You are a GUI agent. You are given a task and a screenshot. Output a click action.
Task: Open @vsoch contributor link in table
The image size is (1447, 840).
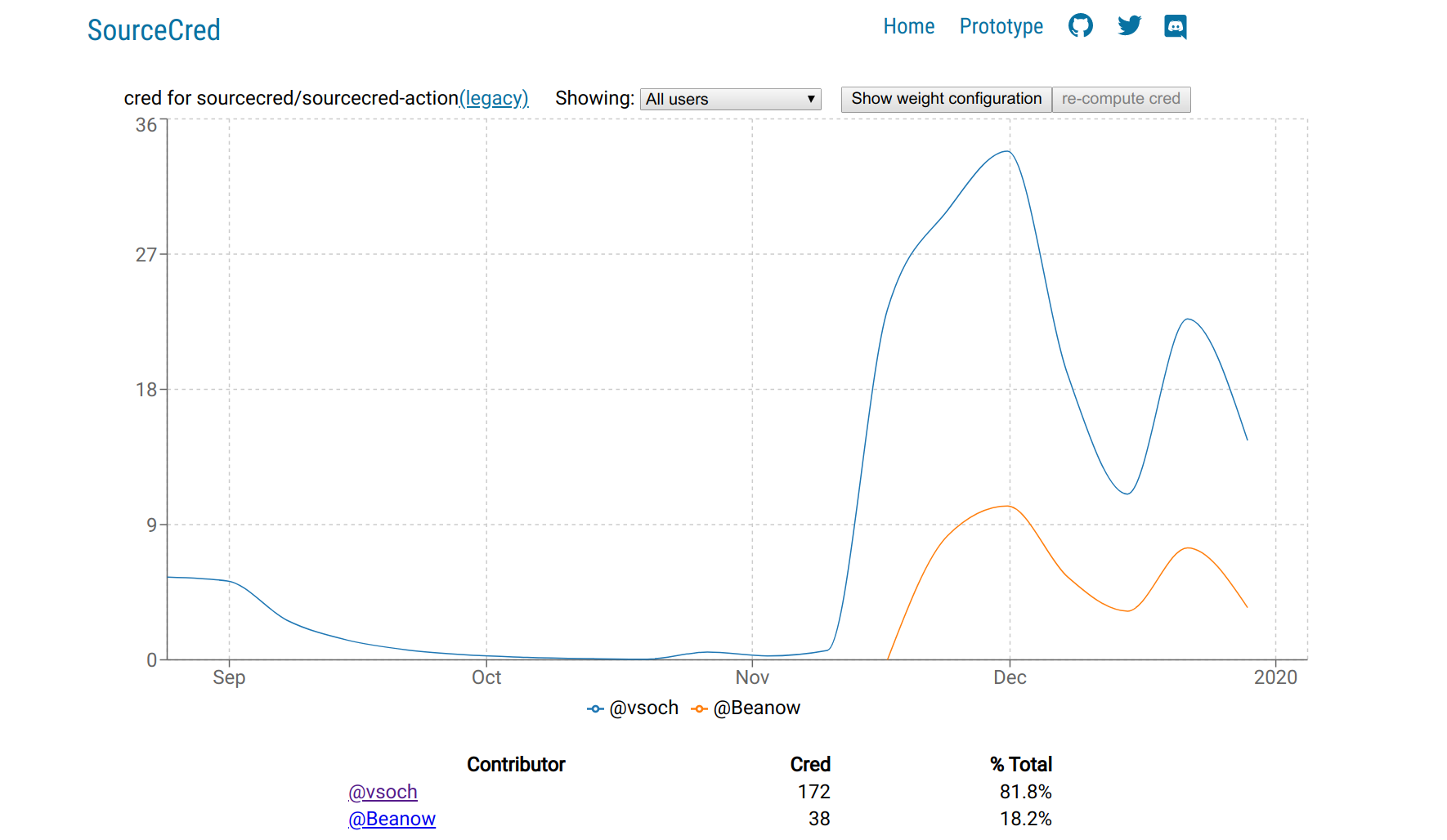click(x=383, y=792)
